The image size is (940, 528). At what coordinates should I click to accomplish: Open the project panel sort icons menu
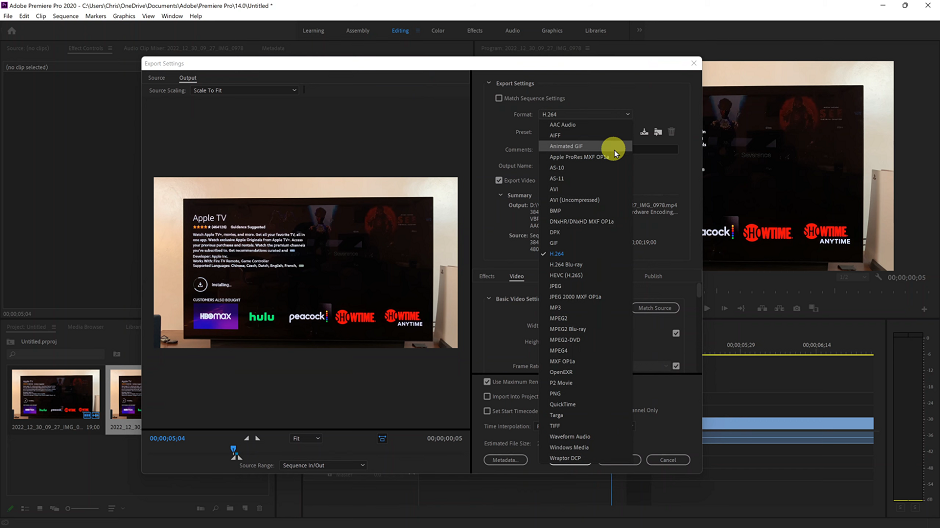point(112,508)
